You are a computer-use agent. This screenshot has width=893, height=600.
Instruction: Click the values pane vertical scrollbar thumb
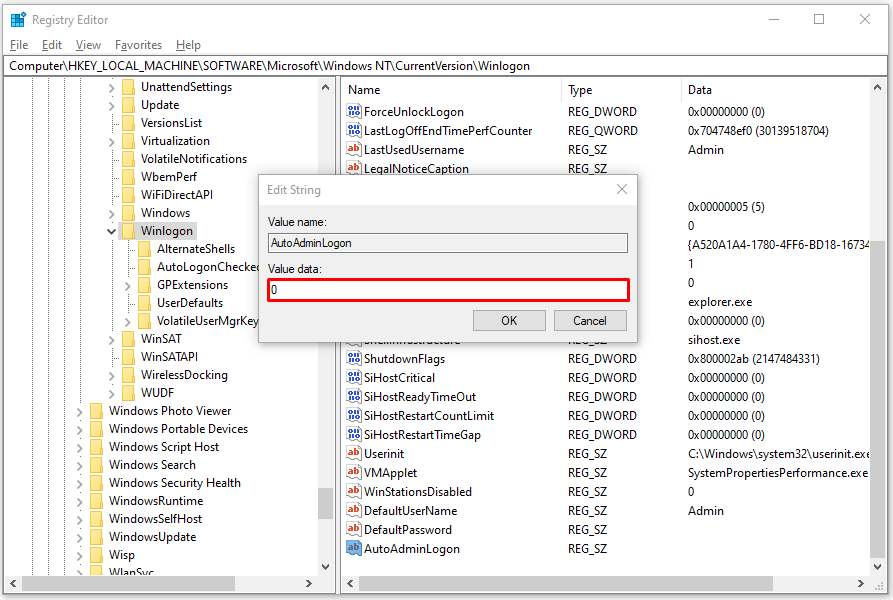pos(878,398)
